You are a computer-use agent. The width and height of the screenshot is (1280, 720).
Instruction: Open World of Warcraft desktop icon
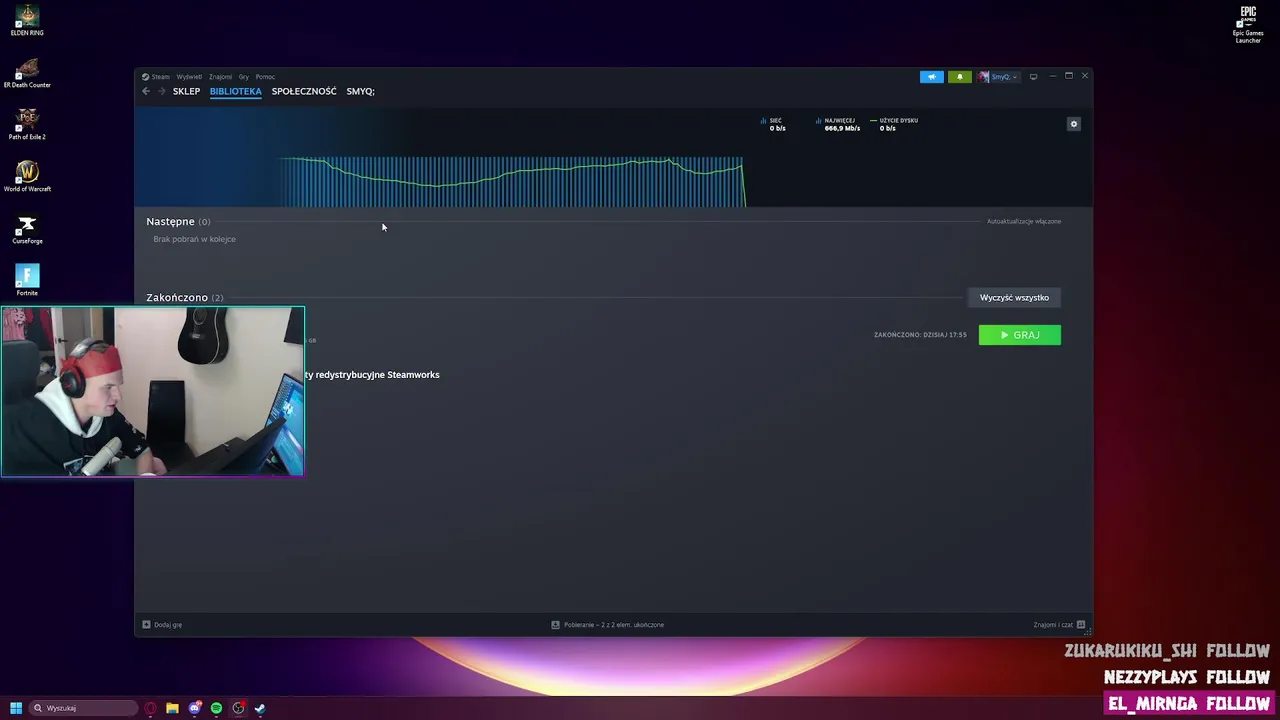27,176
